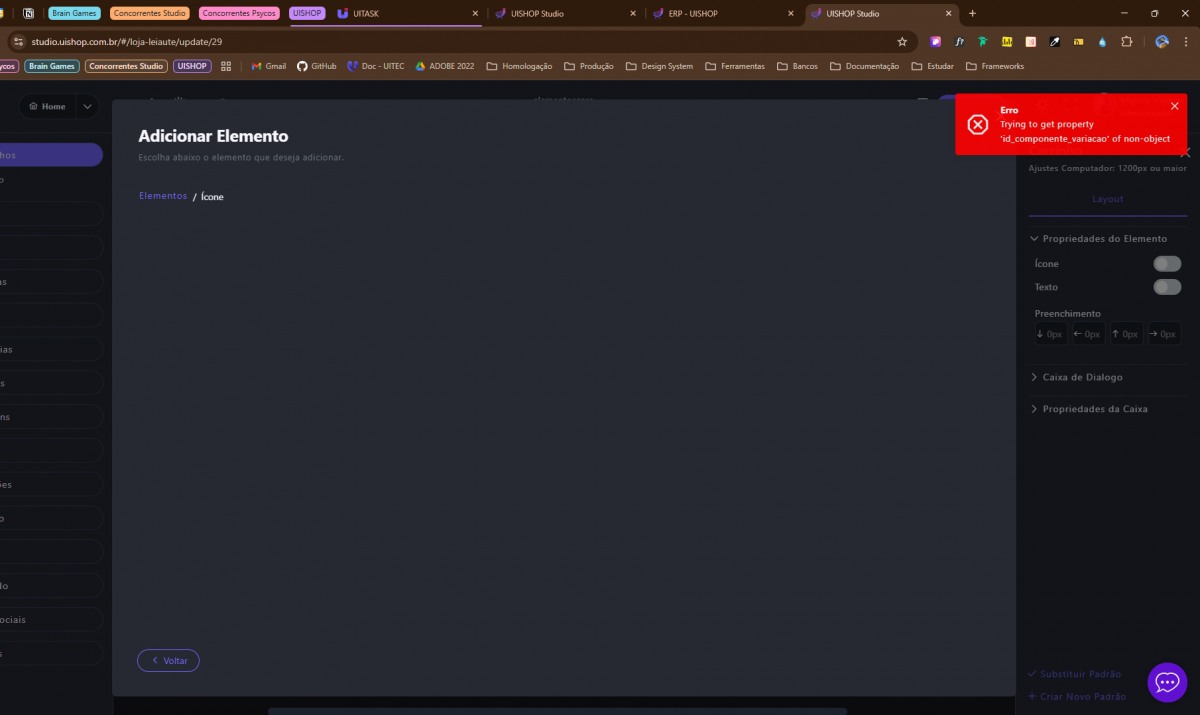Click the Chrome profile avatar
This screenshot has height=715, width=1200.
pyautogui.click(x=1162, y=42)
